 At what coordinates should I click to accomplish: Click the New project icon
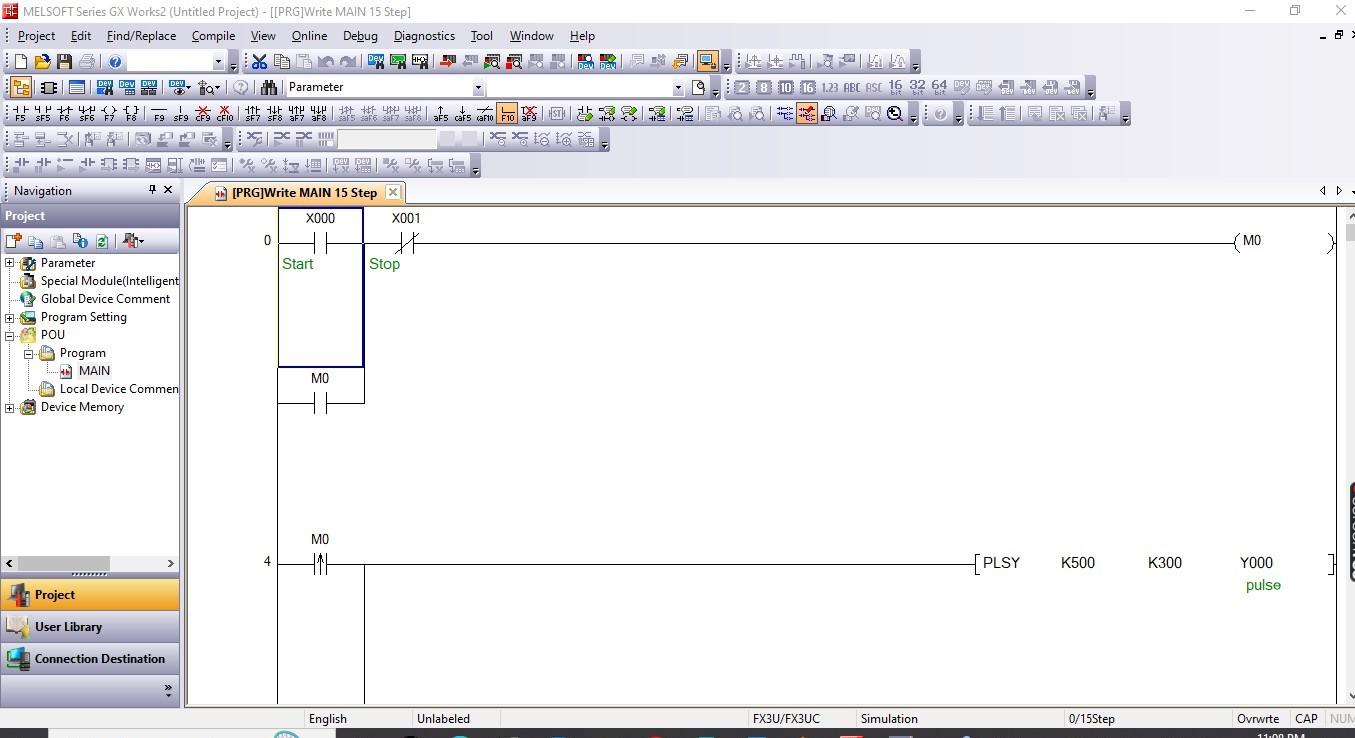22,62
